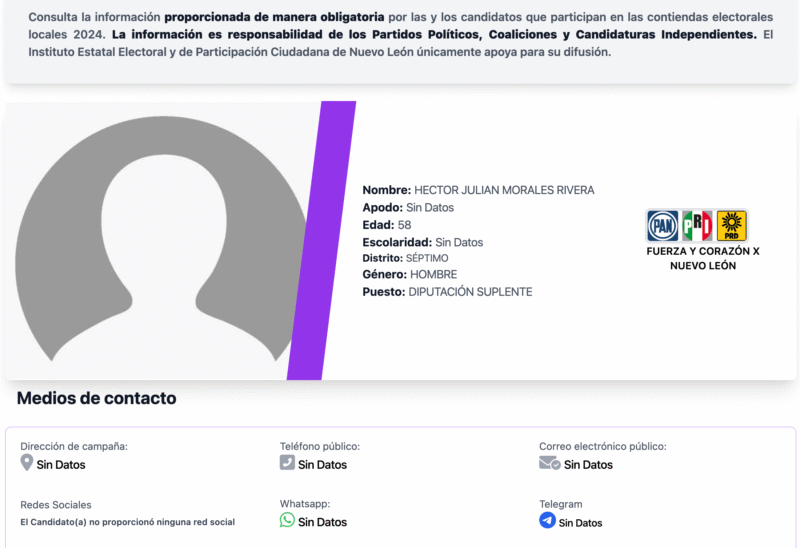The width and height of the screenshot is (800, 548).
Task: Select the PRD party logo
Action: (x=732, y=225)
